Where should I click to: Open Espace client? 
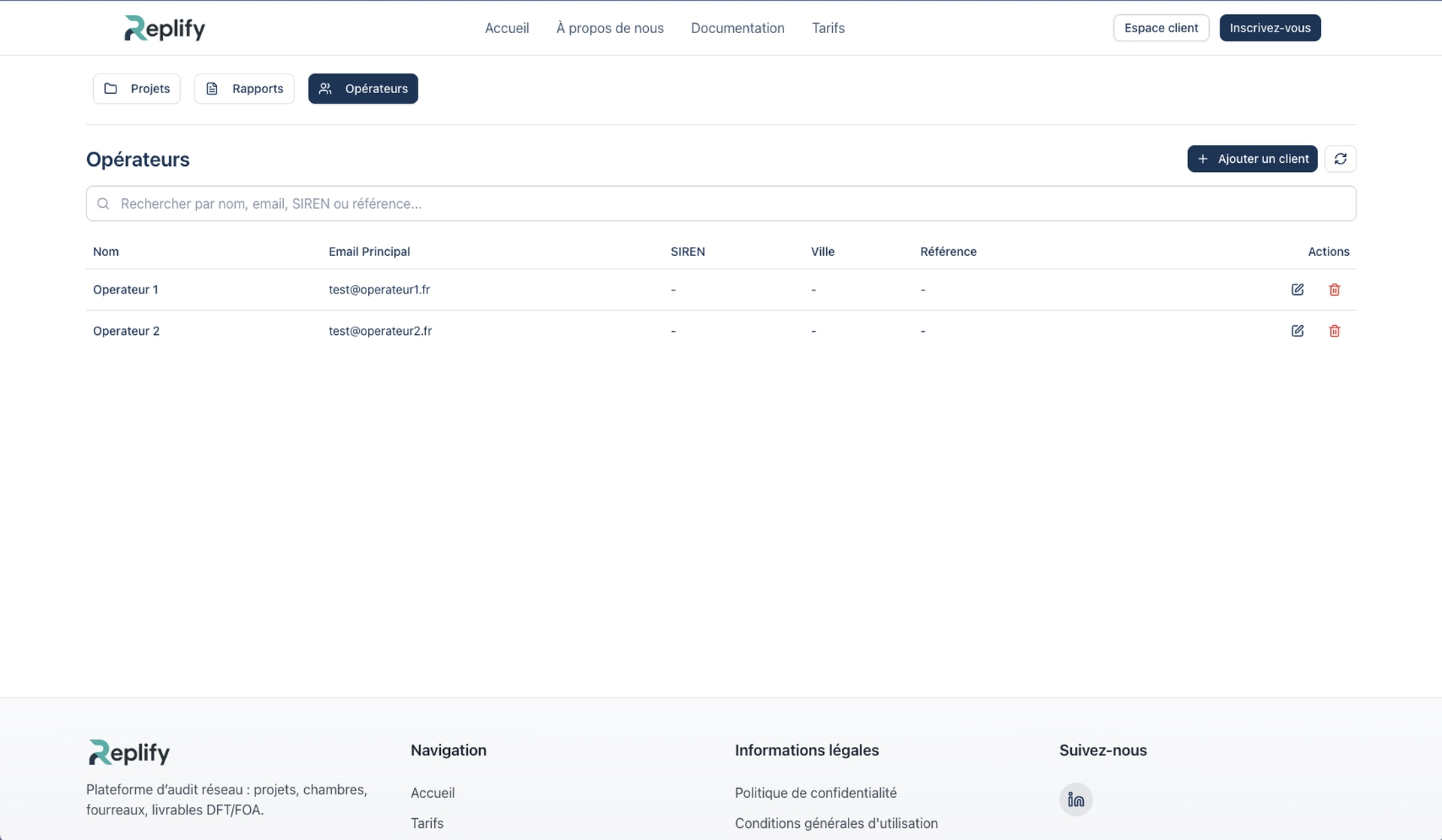(x=1160, y=28)
